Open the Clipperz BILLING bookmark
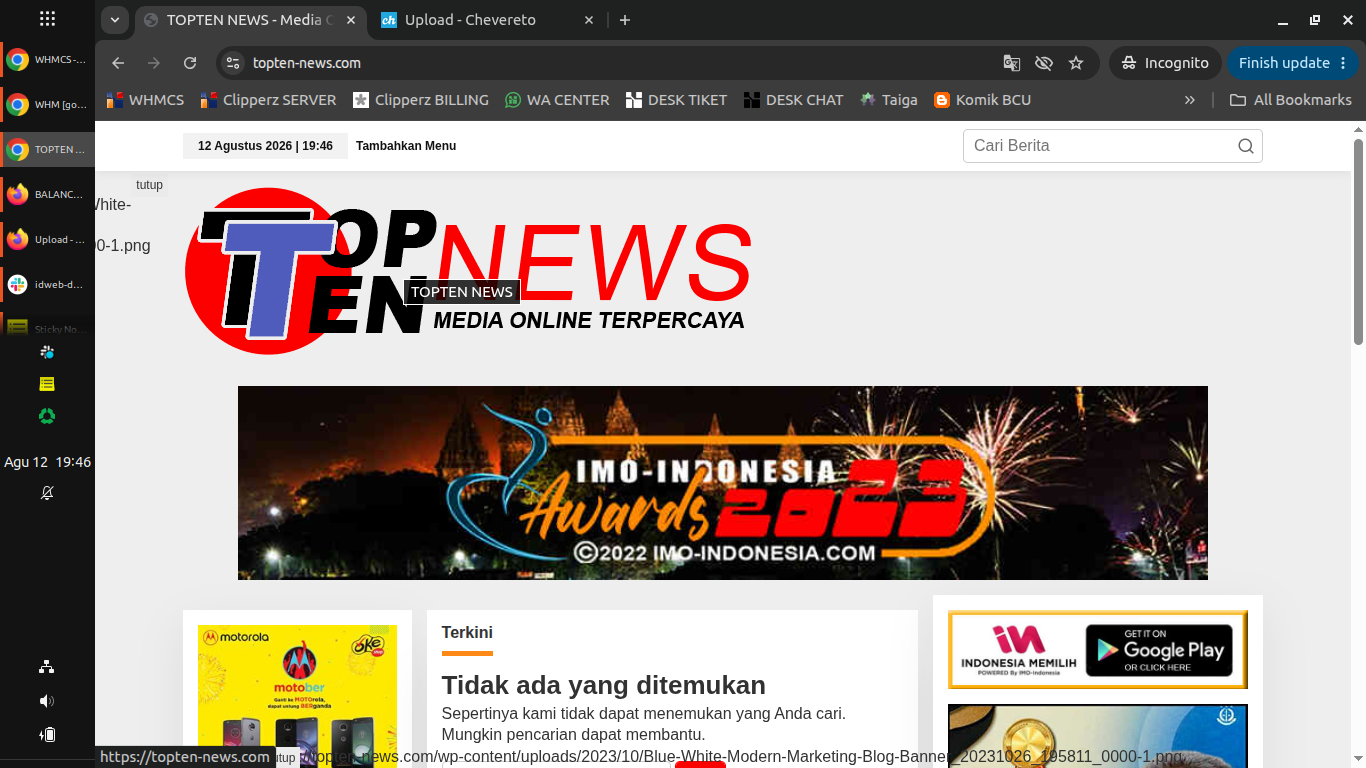This screenshot has height=768, width=1366. point(421,100)
